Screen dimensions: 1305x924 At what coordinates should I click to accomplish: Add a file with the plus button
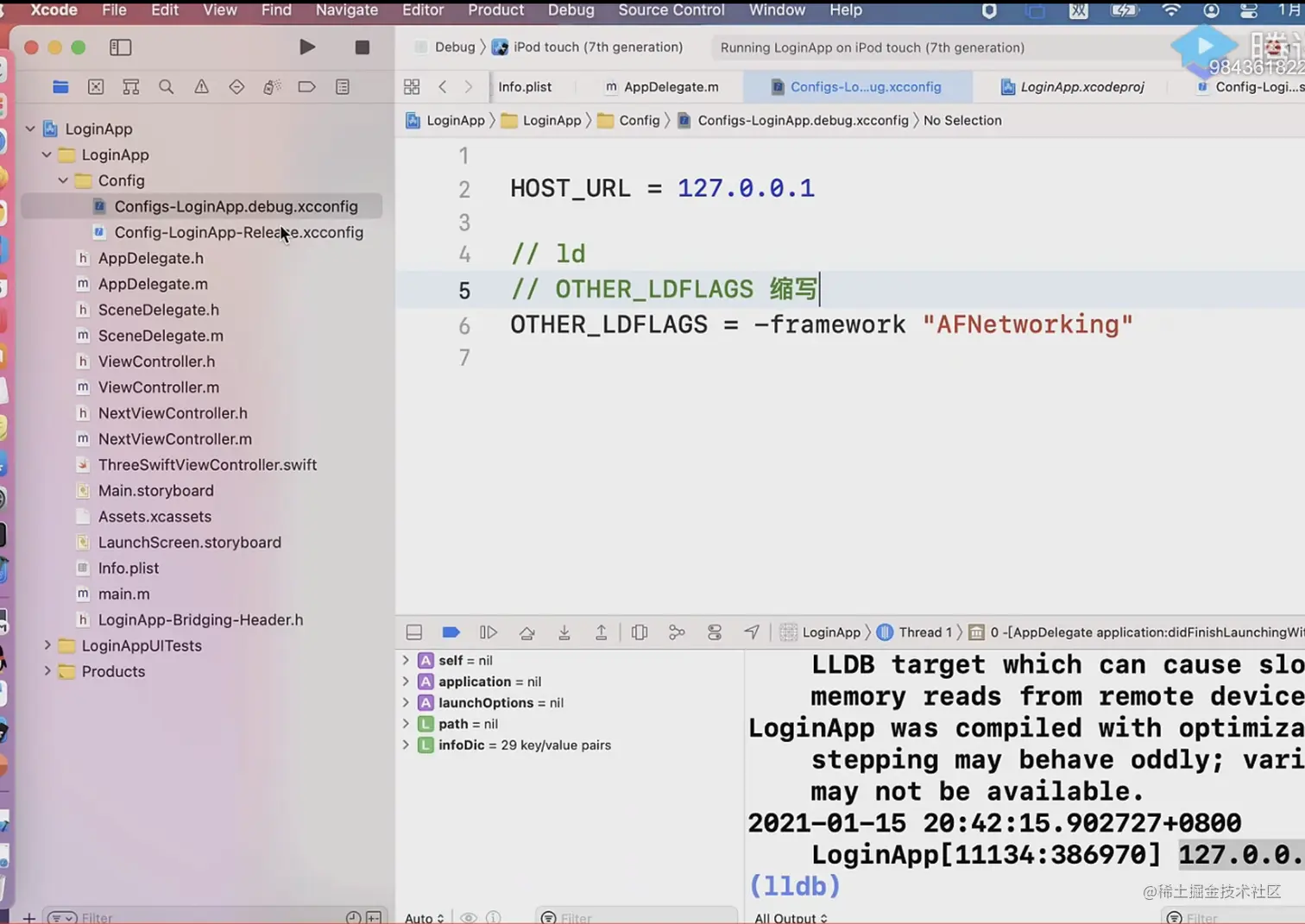pos(29,917)
